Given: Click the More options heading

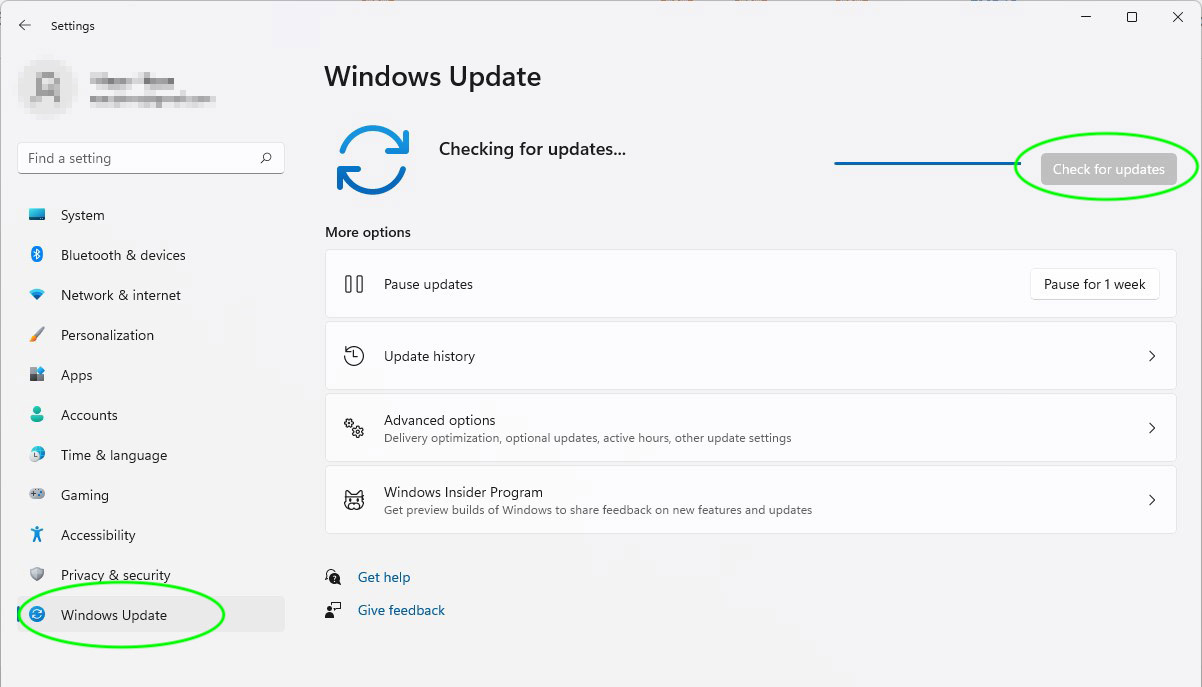Looking at the screenshot, I should (x=368, y=232).
